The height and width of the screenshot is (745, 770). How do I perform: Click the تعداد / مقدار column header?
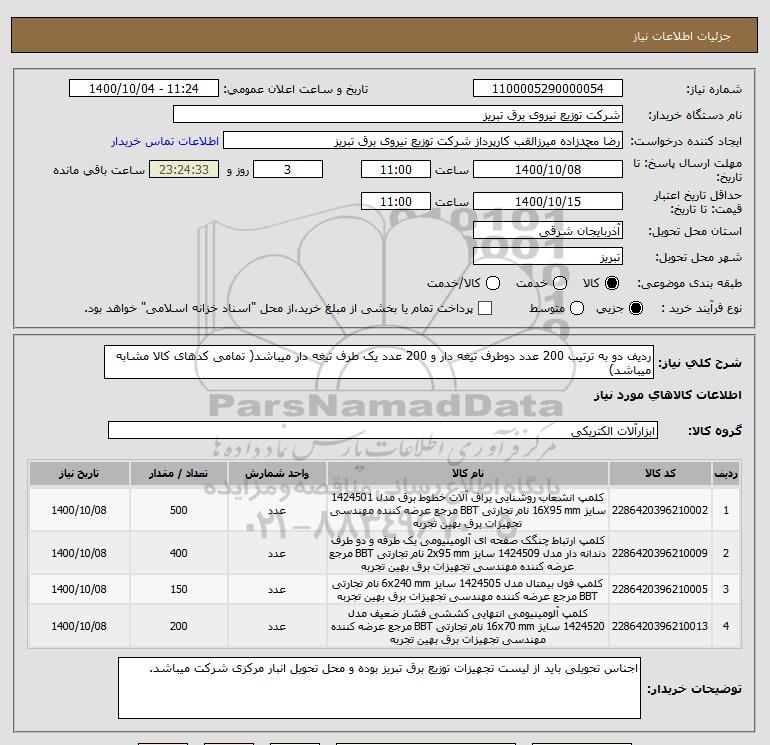(x=178, y=473)
